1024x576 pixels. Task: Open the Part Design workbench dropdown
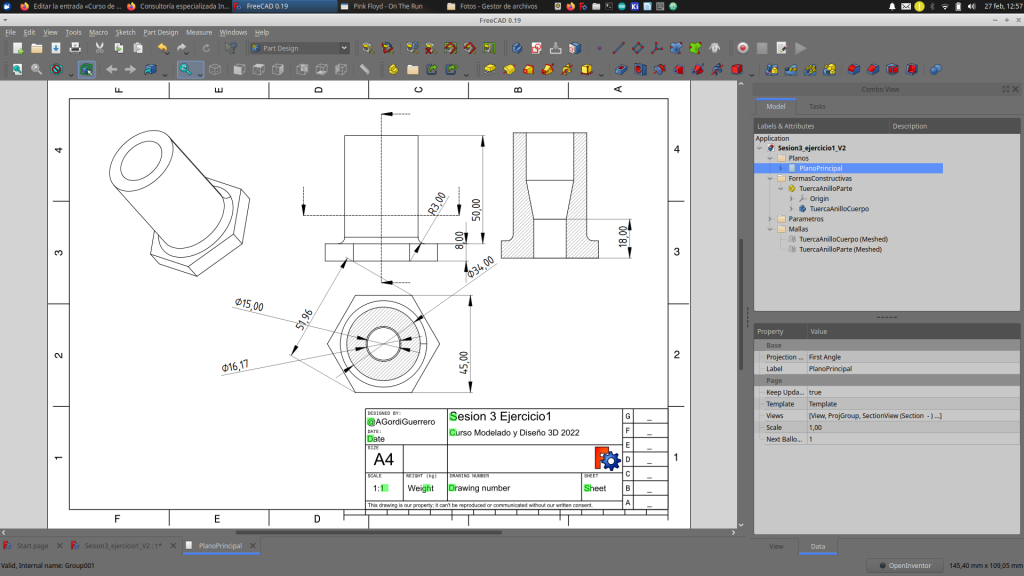298,48
